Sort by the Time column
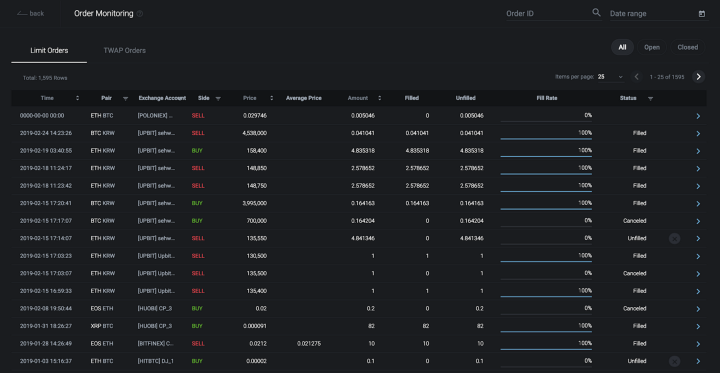The height and width of the screenshot is (373, 720). [x=77, y=98]
